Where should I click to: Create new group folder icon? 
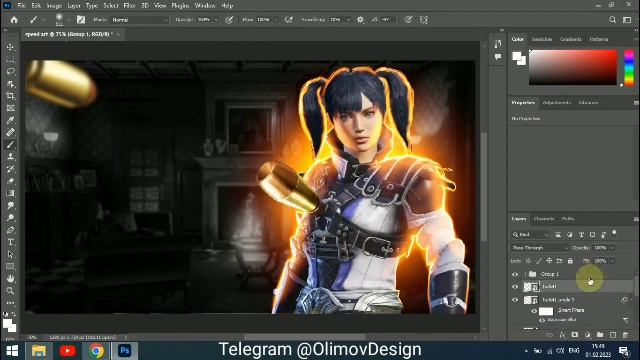[x=600, y=335]
